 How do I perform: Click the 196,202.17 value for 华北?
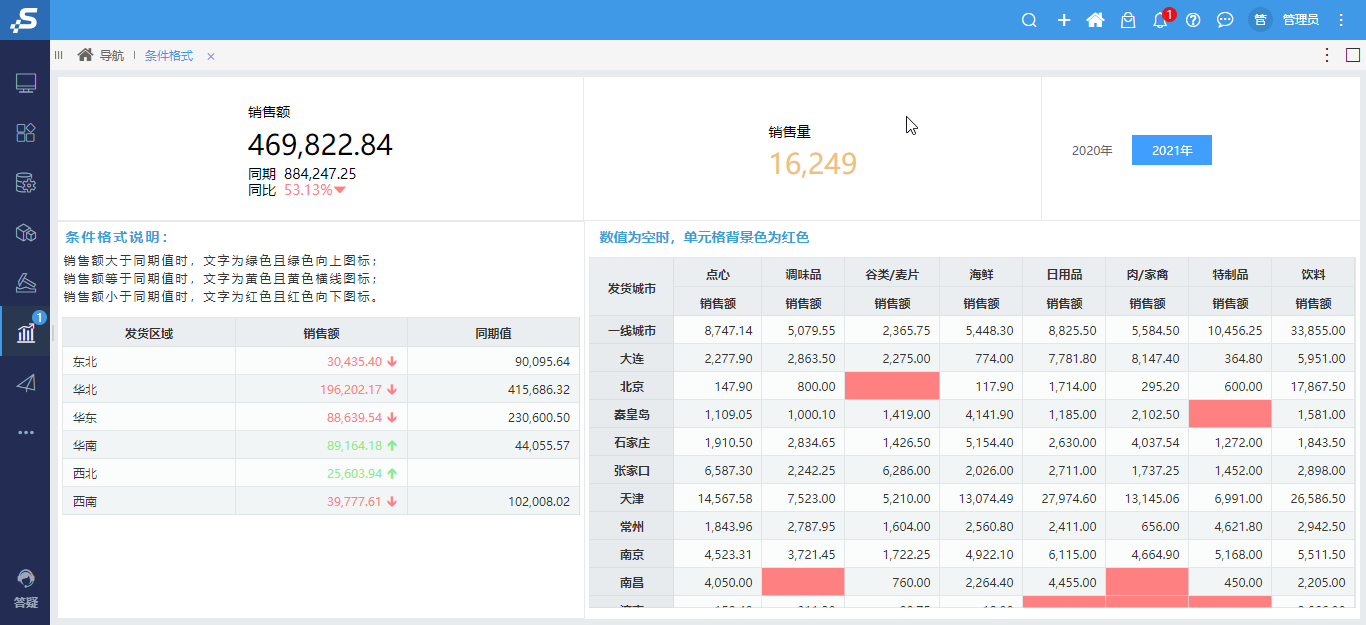(351, 389)
